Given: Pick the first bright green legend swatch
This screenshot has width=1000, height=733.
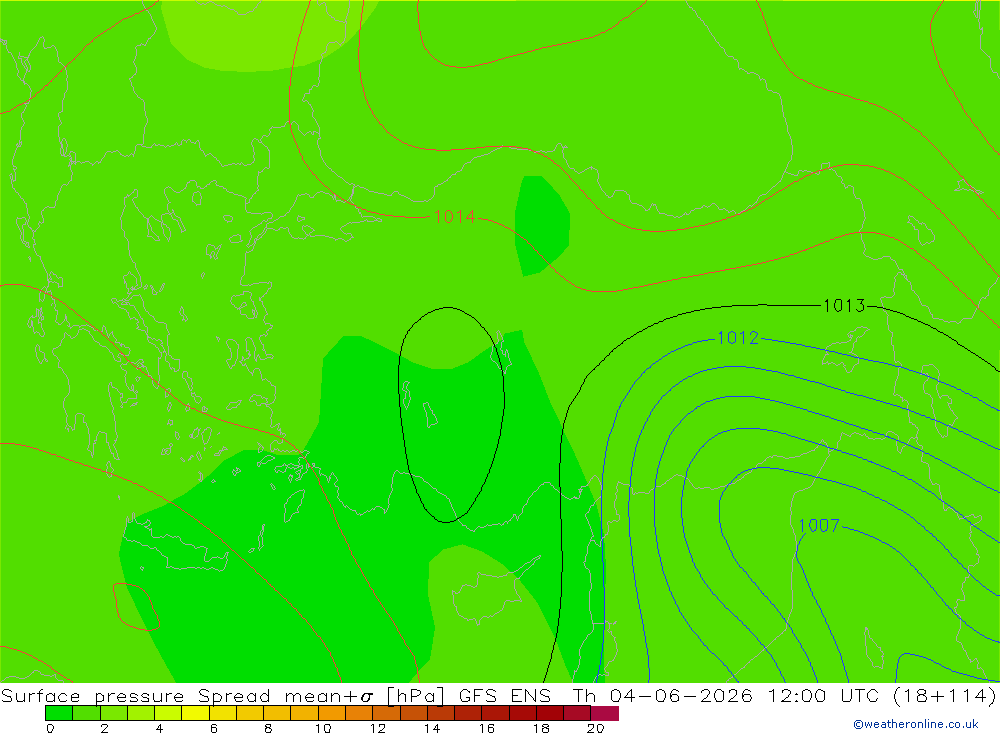Looking at the screenshot, I should pos(59,713).
